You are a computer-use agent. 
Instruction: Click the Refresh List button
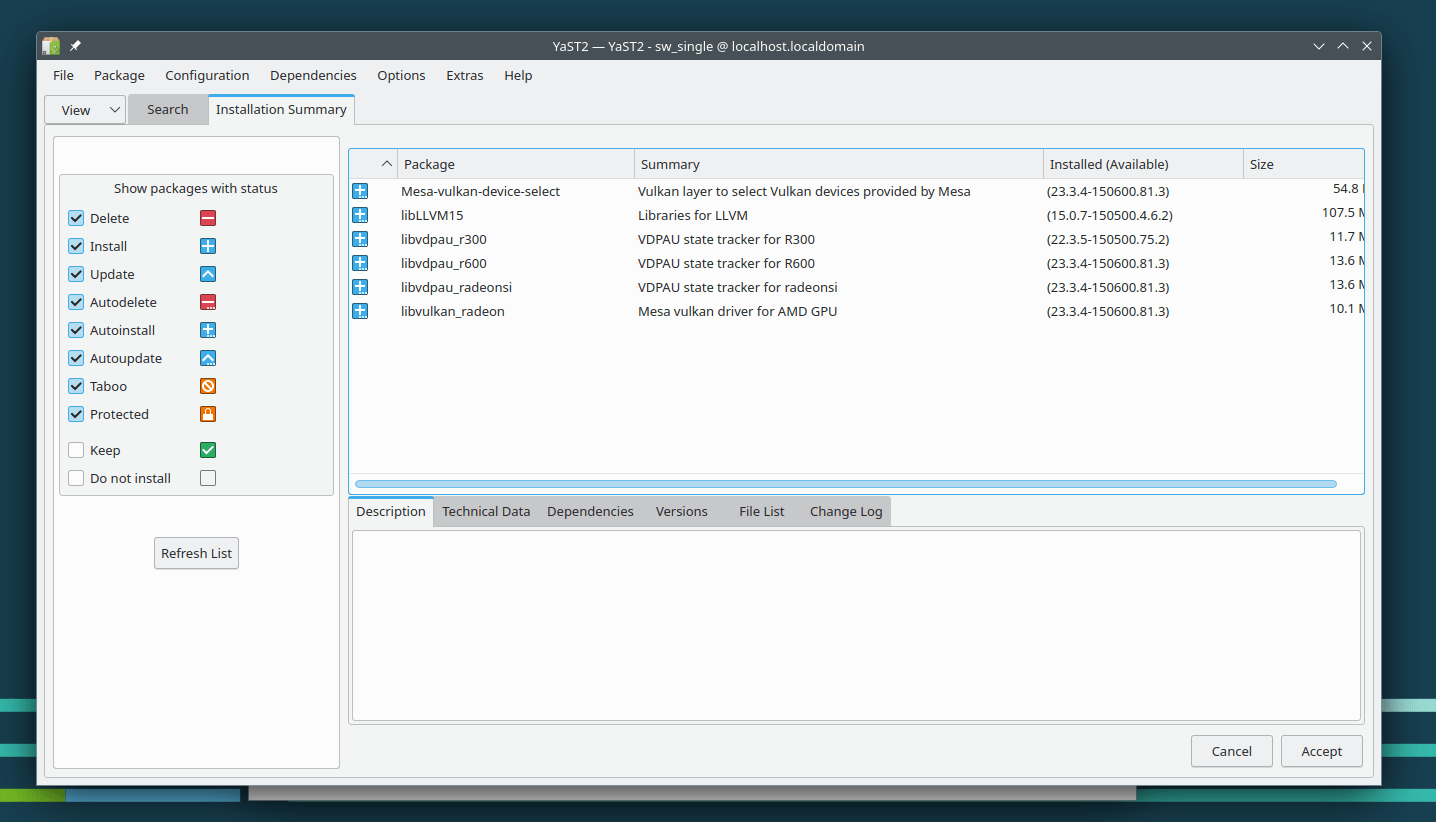196,553
